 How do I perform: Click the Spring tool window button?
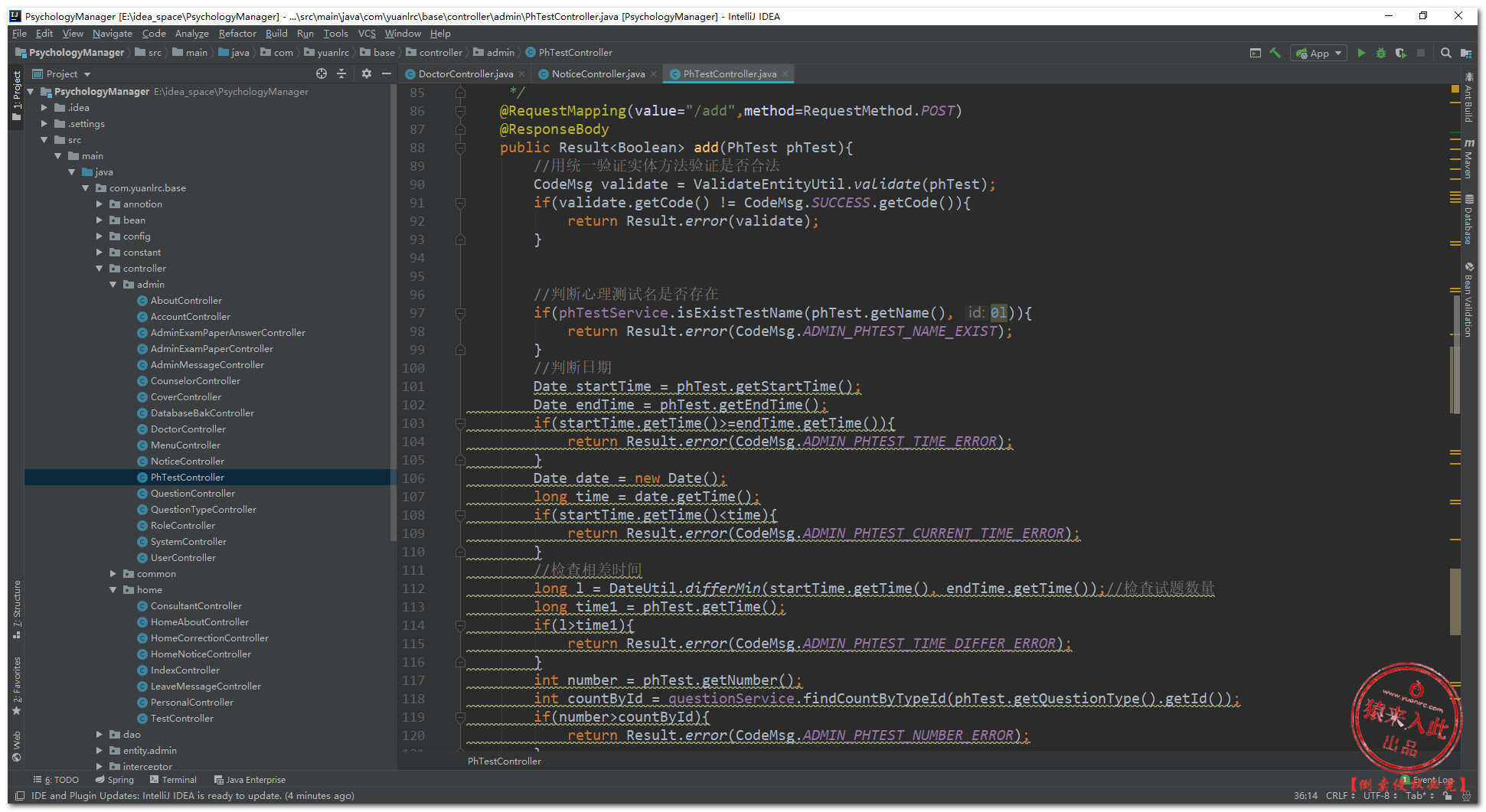(x=114, y=780)
